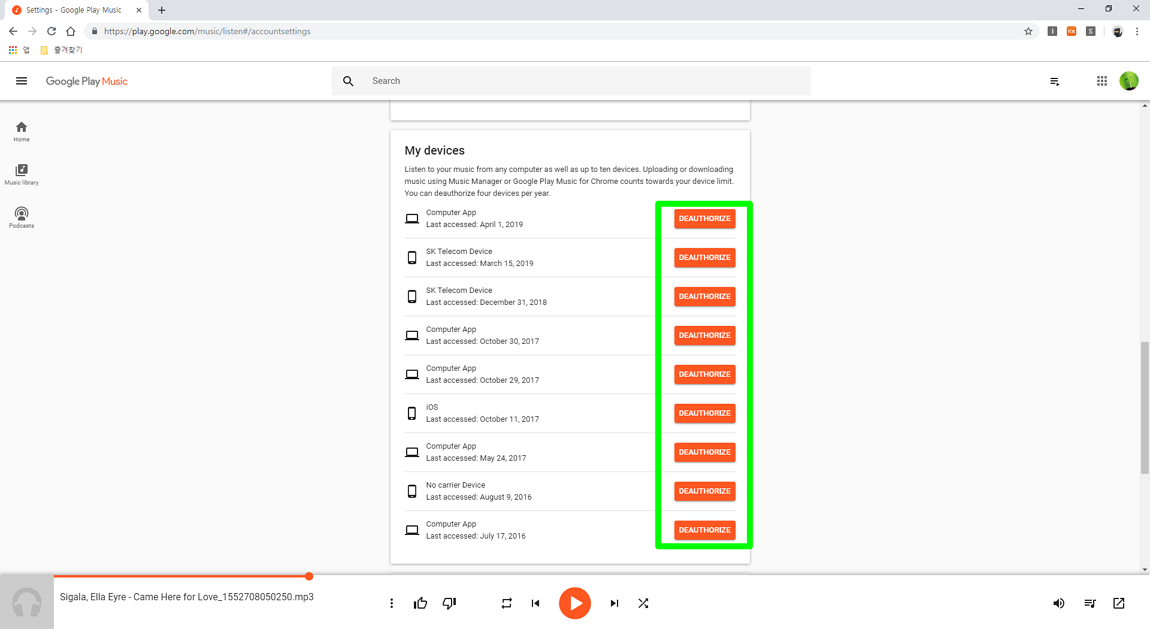Click the volume speaker icon

[x=1058, y=603]
